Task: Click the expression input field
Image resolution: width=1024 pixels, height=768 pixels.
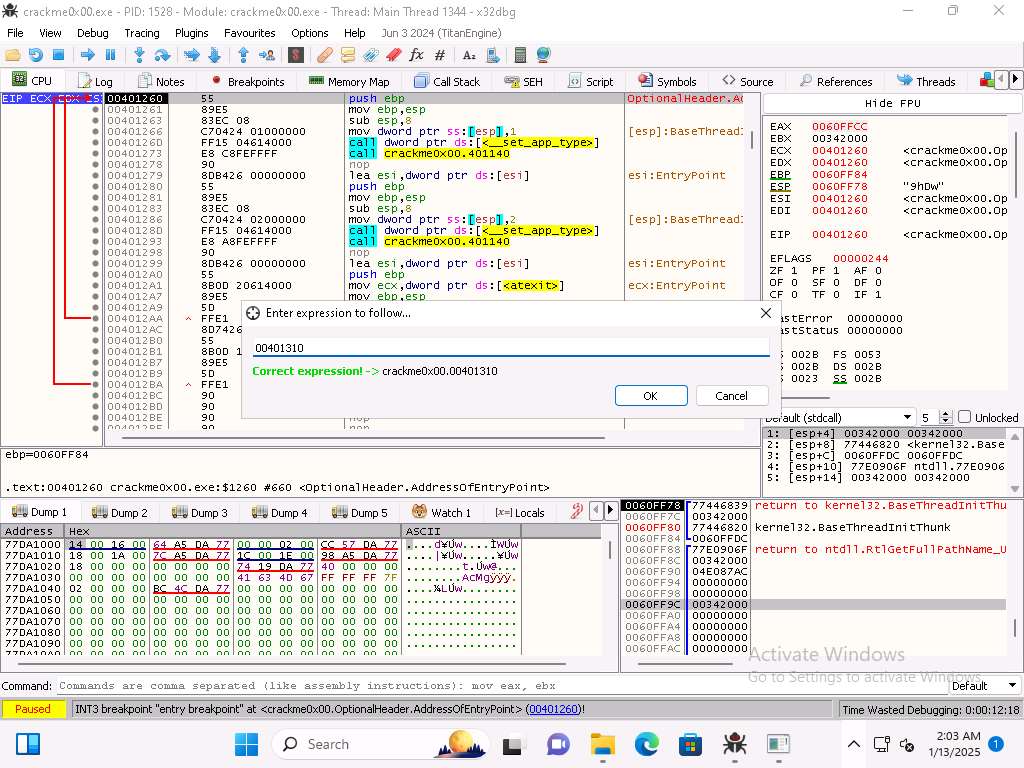Action: pyautogui.click(x=510, y=348)
